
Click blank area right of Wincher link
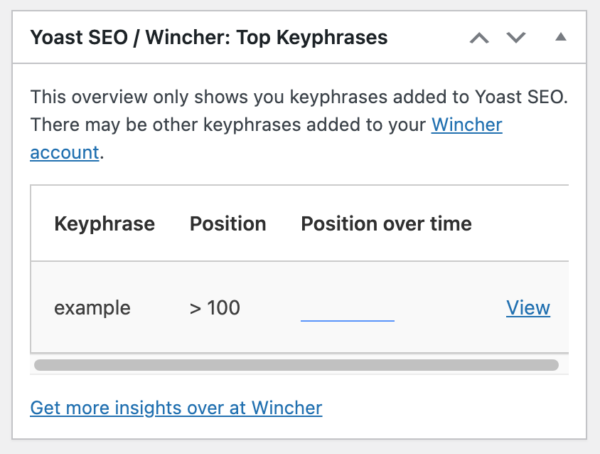(450, 408)
